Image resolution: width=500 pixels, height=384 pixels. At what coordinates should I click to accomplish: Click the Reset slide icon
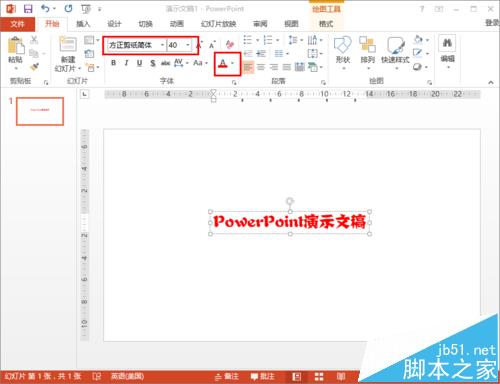(89, 53)
